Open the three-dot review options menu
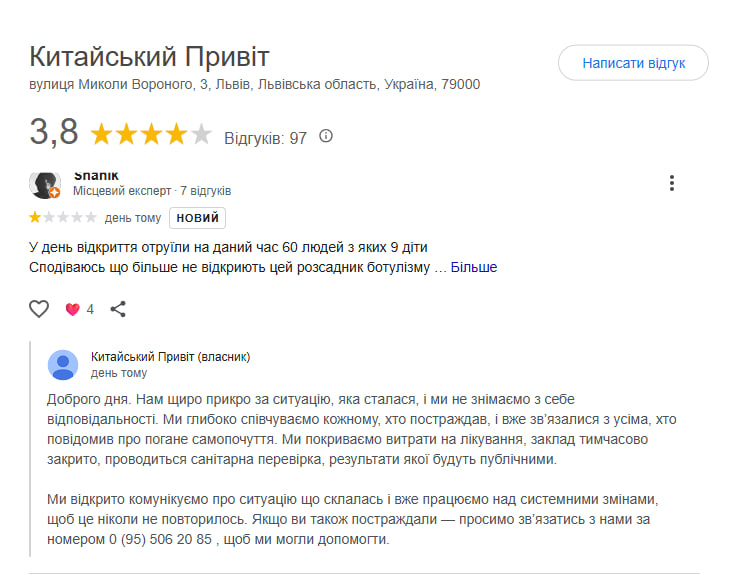The width and height of the screenshot is (750, 576). (672, 183)
